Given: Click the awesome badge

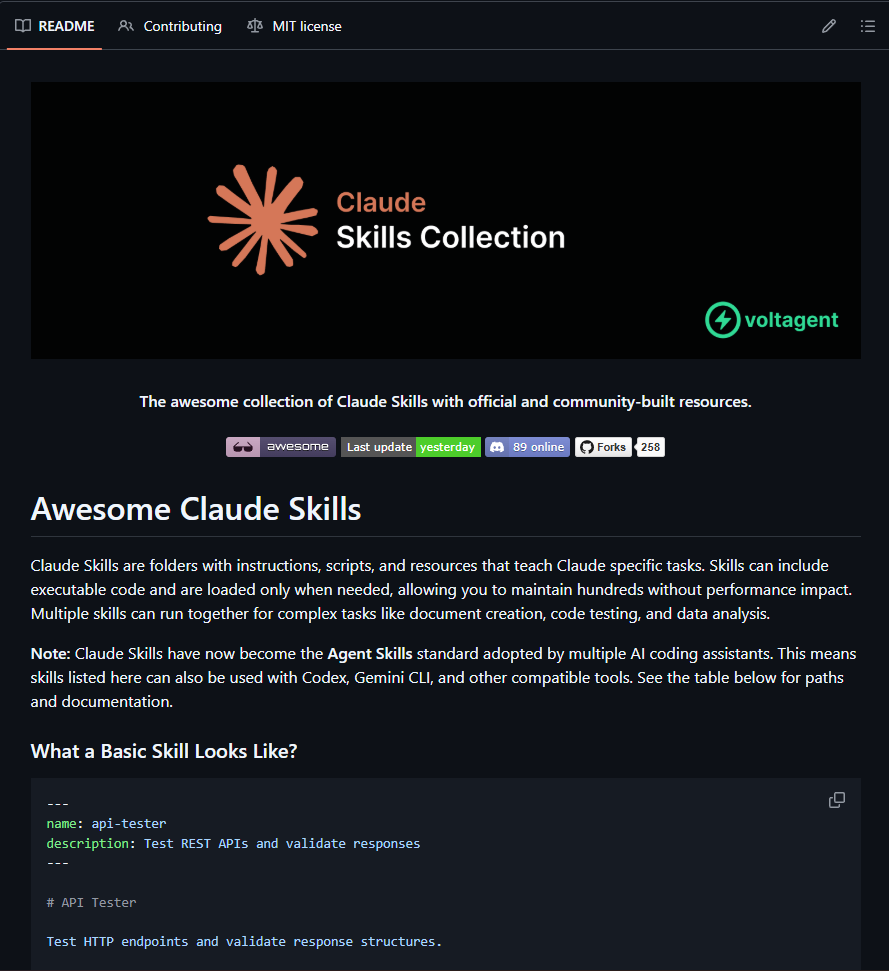Looking at the screenshot, I should pyautogui.click(x=280, y=447).
